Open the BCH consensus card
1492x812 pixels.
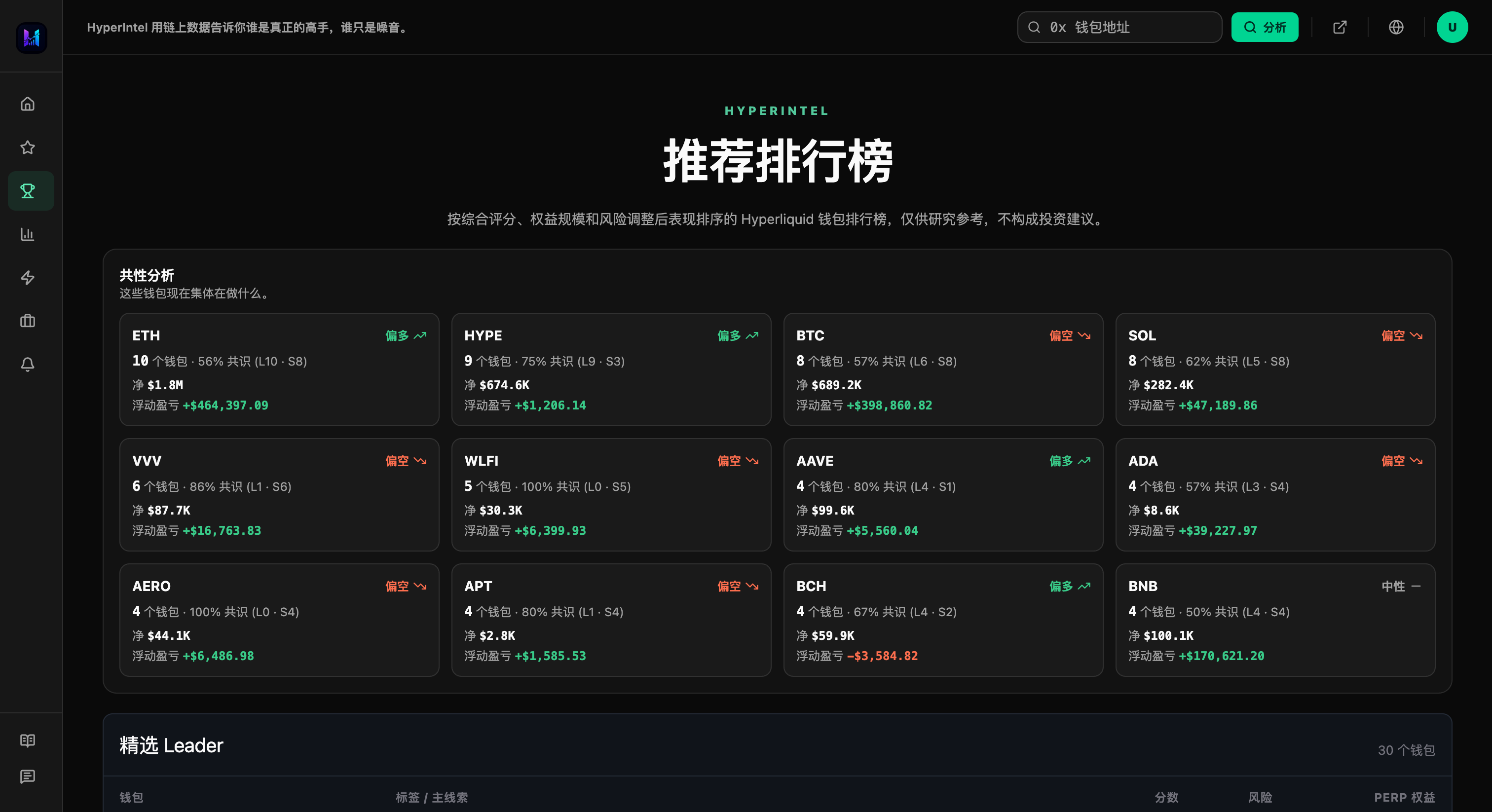[943, 620]
